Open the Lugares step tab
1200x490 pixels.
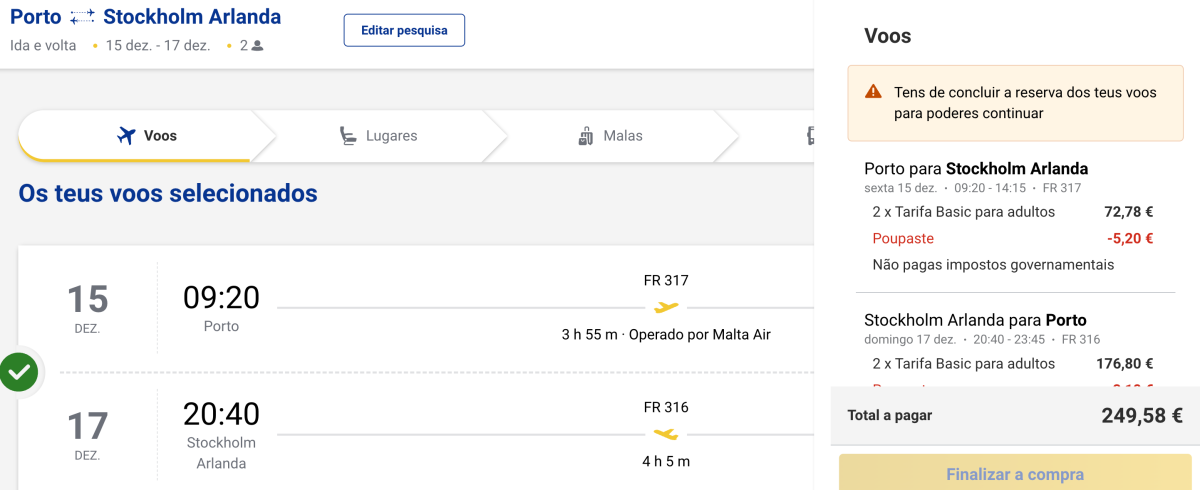(x=378, y=136)
